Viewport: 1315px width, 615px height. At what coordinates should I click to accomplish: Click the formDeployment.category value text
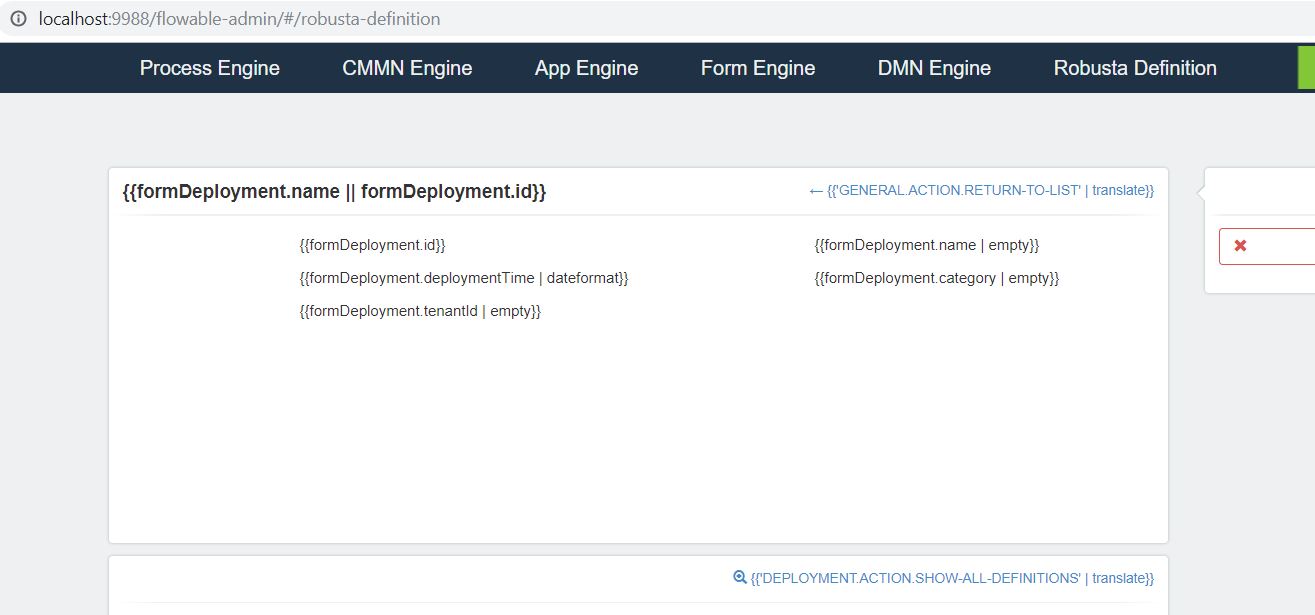936,278
